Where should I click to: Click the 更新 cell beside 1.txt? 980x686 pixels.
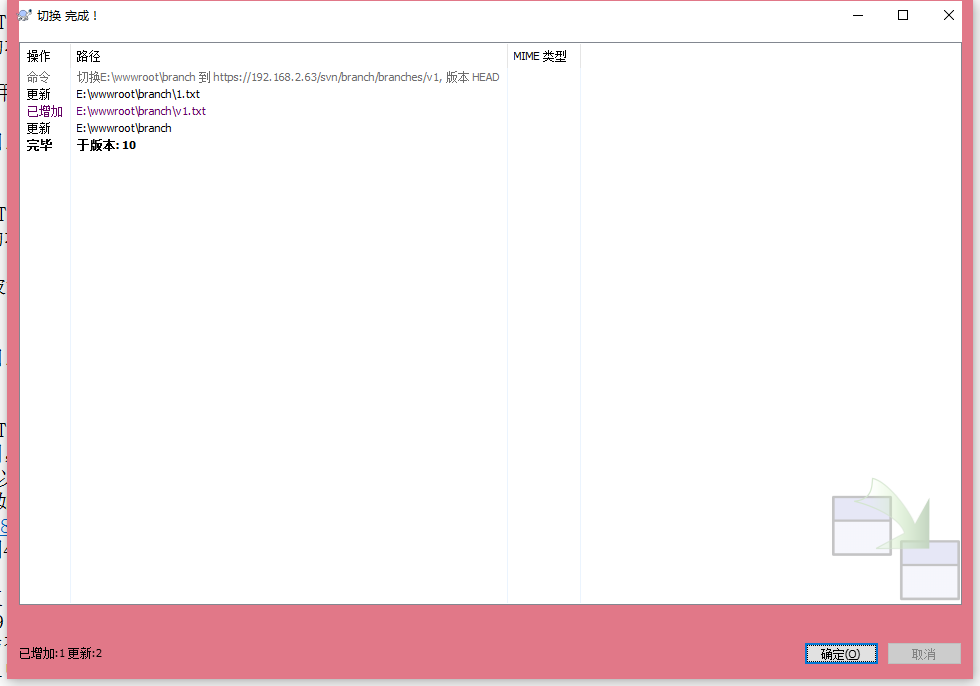coord(38,94)
